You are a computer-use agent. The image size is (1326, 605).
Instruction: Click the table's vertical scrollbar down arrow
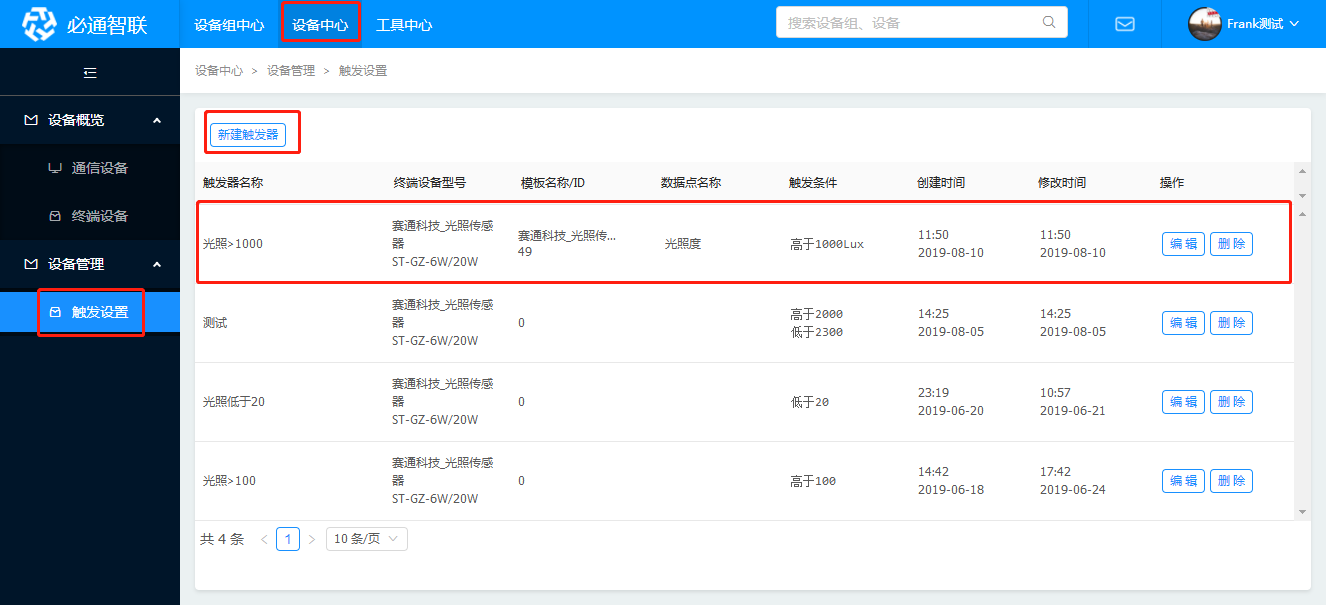tap(1302, 512)
